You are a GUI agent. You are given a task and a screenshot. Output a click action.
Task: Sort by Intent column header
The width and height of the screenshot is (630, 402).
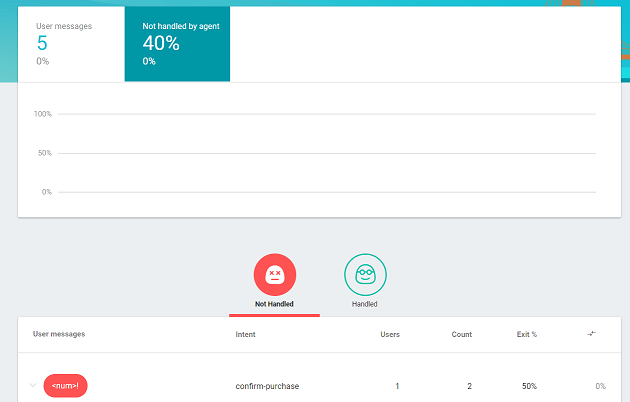245,334
